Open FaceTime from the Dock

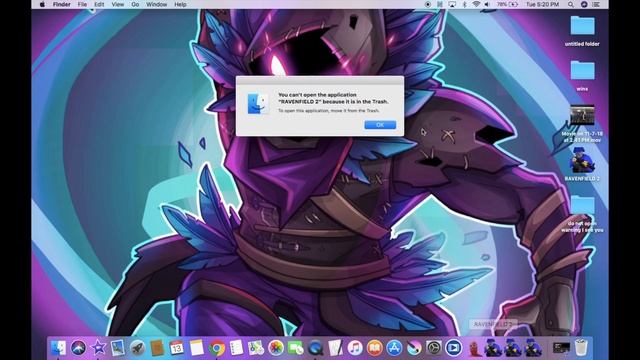pos(295,348)
